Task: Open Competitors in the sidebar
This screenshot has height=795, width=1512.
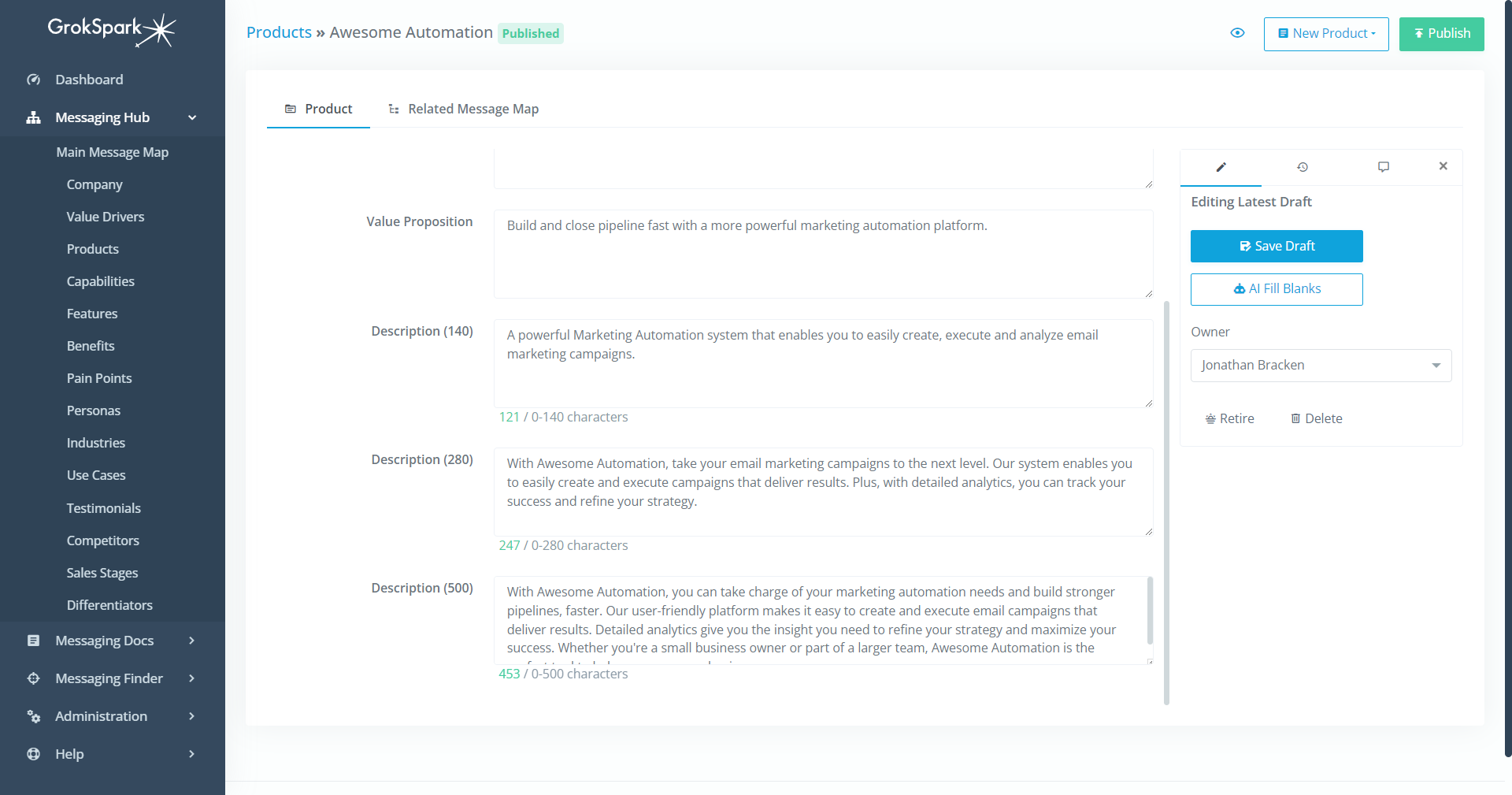Action: point(102,541)
